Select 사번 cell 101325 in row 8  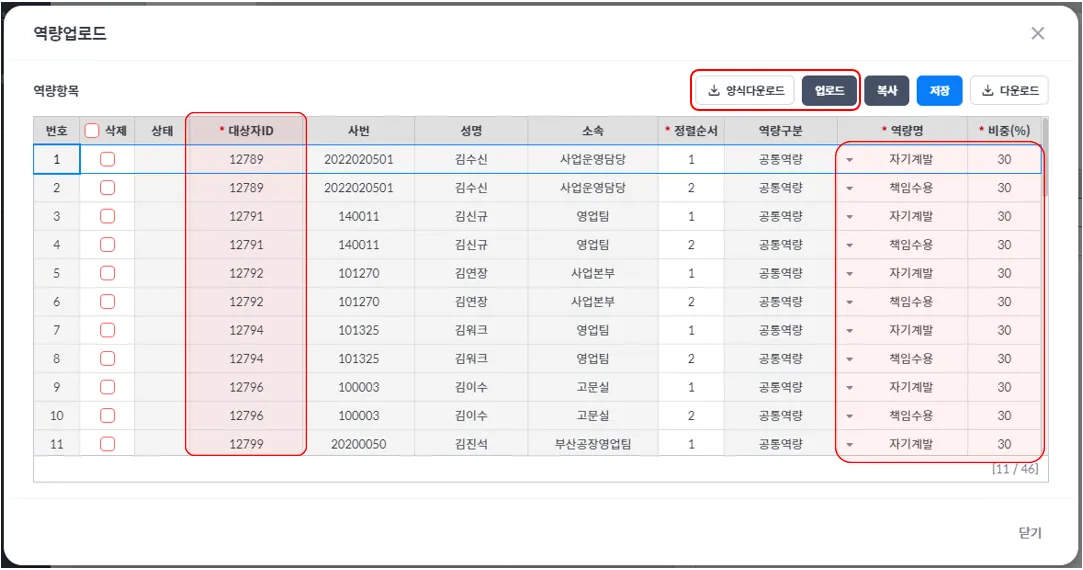click(x=359, y=359)
